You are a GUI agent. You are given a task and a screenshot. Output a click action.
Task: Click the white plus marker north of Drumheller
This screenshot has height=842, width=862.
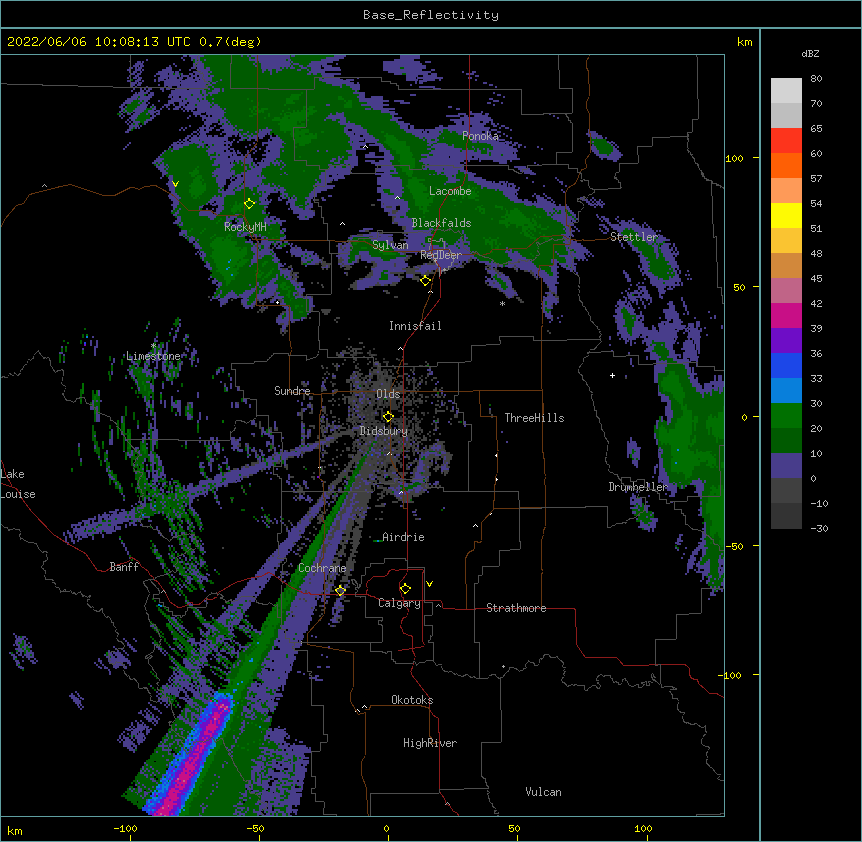(x=612, y=375)
